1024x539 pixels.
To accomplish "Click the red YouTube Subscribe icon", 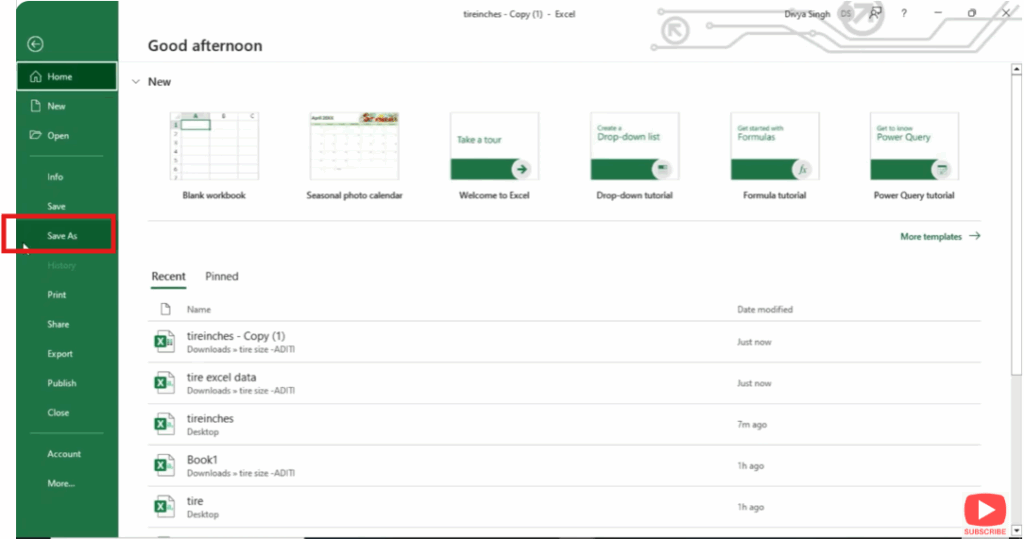I will coord(984,510).
